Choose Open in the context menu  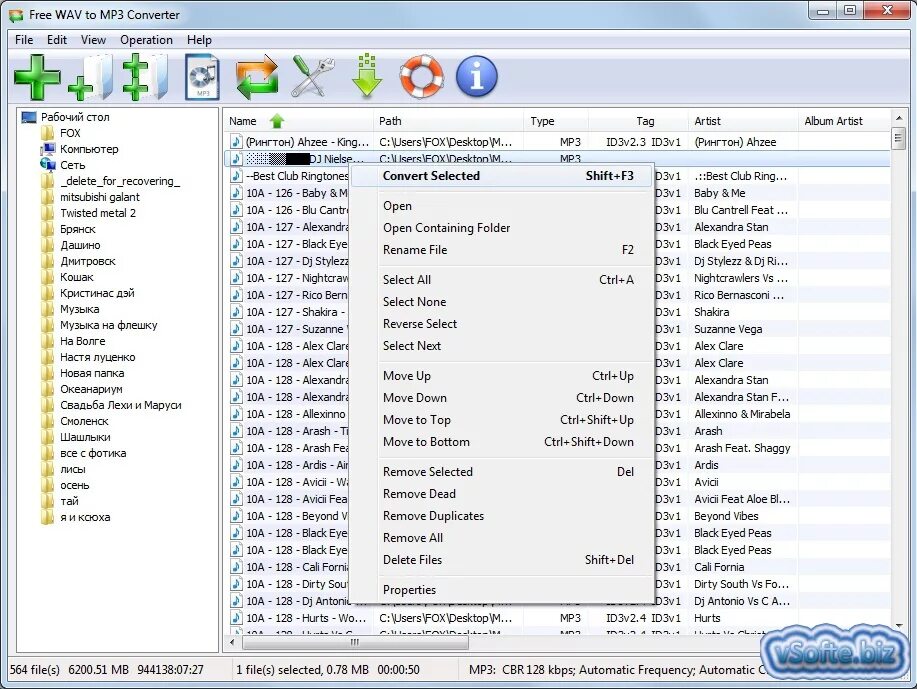(x=502, y=206)
